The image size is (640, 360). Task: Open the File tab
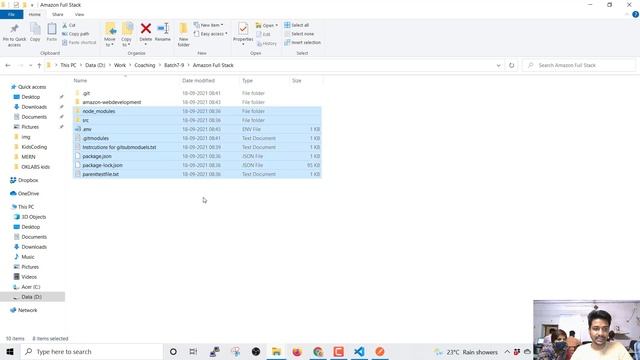[x=11, y=14]
